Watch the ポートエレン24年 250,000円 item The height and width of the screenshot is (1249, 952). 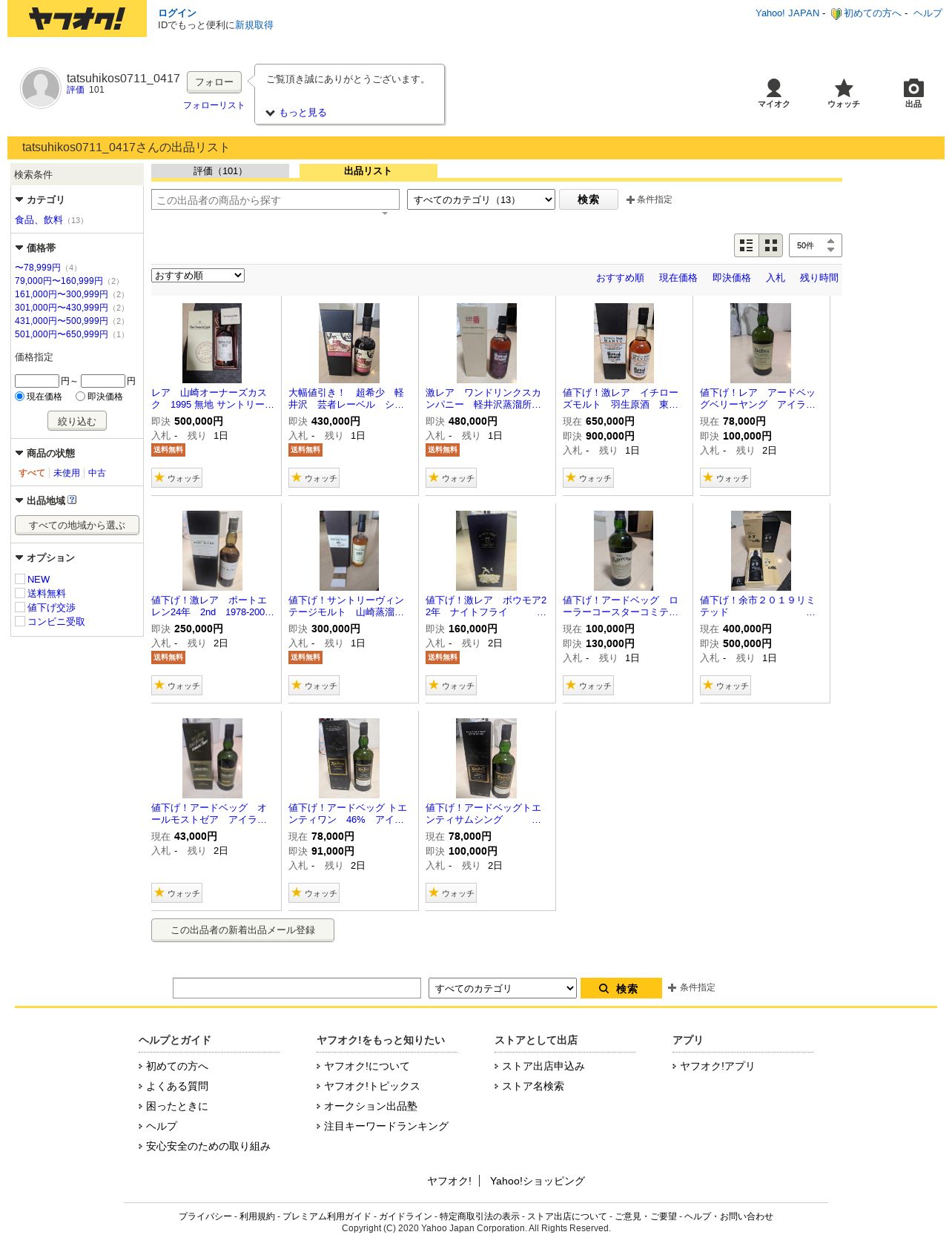click(x=176, y=686)
